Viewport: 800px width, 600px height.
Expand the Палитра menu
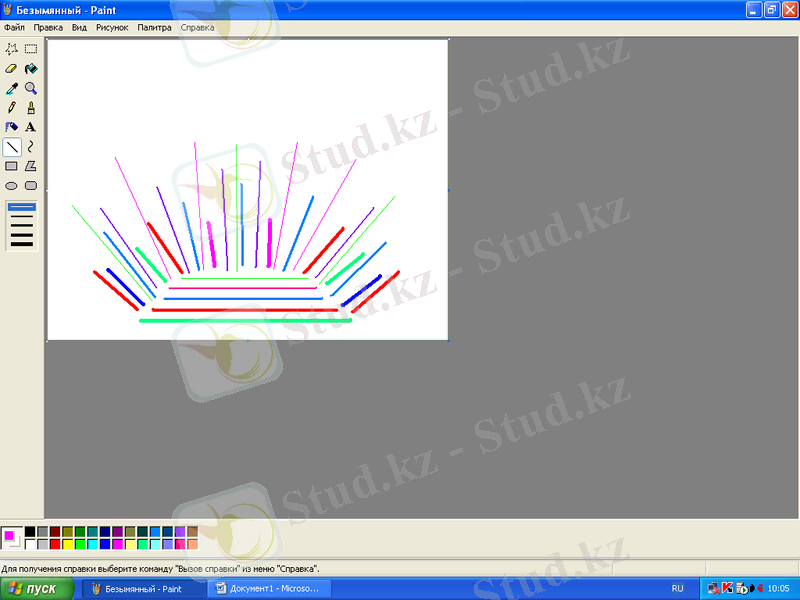tap(154, 28)
